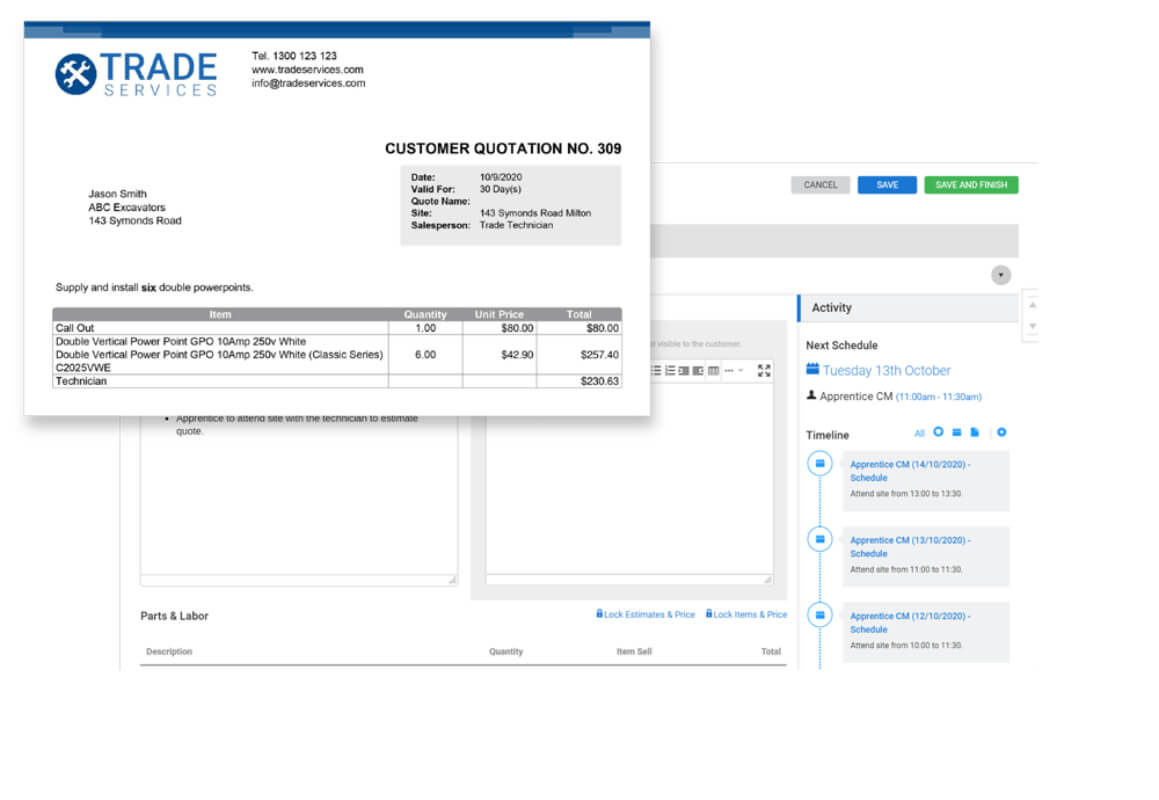Open Tuesday 13th October schedule link
The width and height of the screenshot is (1159, 800).
(x=887, y=370)
